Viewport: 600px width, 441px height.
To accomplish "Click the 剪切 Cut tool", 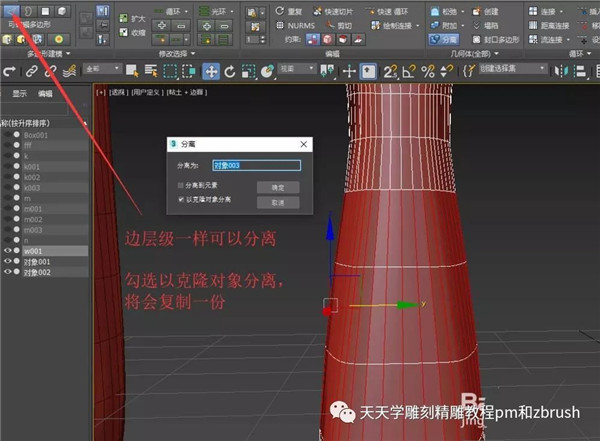I will (338, 25).
